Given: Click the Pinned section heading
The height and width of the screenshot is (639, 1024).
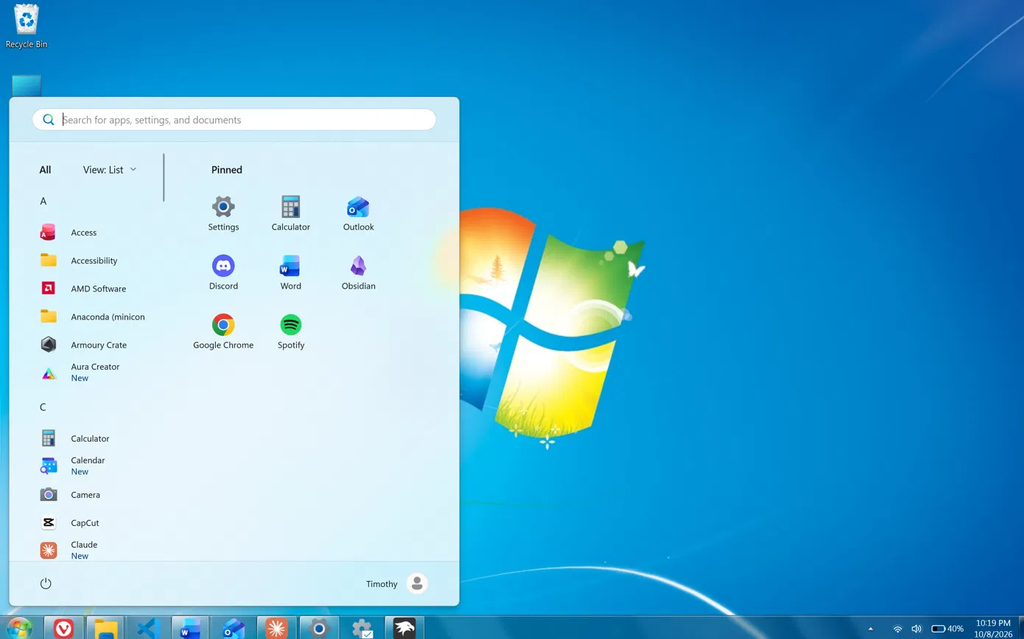Looking at the screenshot, I should tap(227, 170).
